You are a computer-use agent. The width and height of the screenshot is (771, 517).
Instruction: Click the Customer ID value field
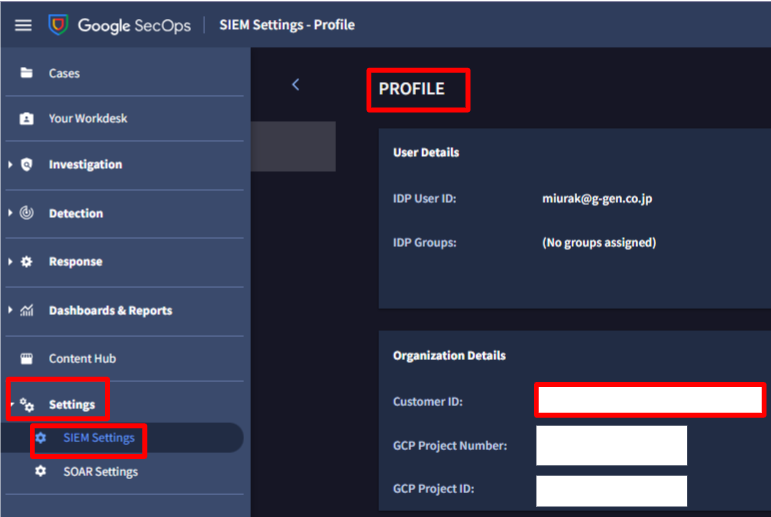click(650, 400)
